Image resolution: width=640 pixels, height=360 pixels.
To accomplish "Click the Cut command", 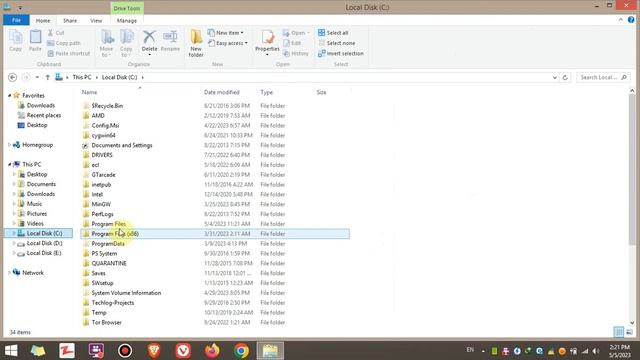I will (x=56, y=33).
